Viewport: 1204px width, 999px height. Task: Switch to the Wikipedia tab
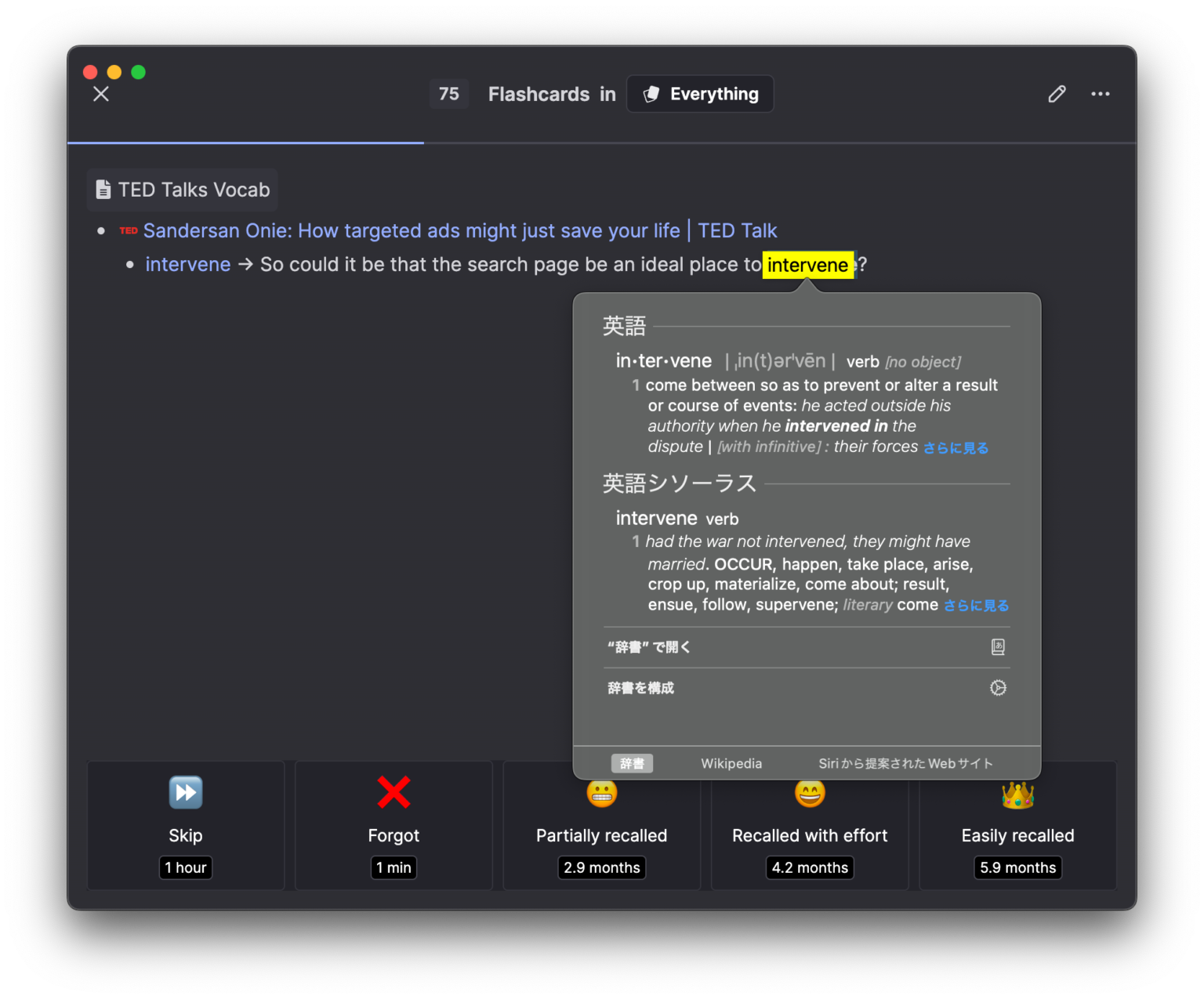(x=731, y=763)
